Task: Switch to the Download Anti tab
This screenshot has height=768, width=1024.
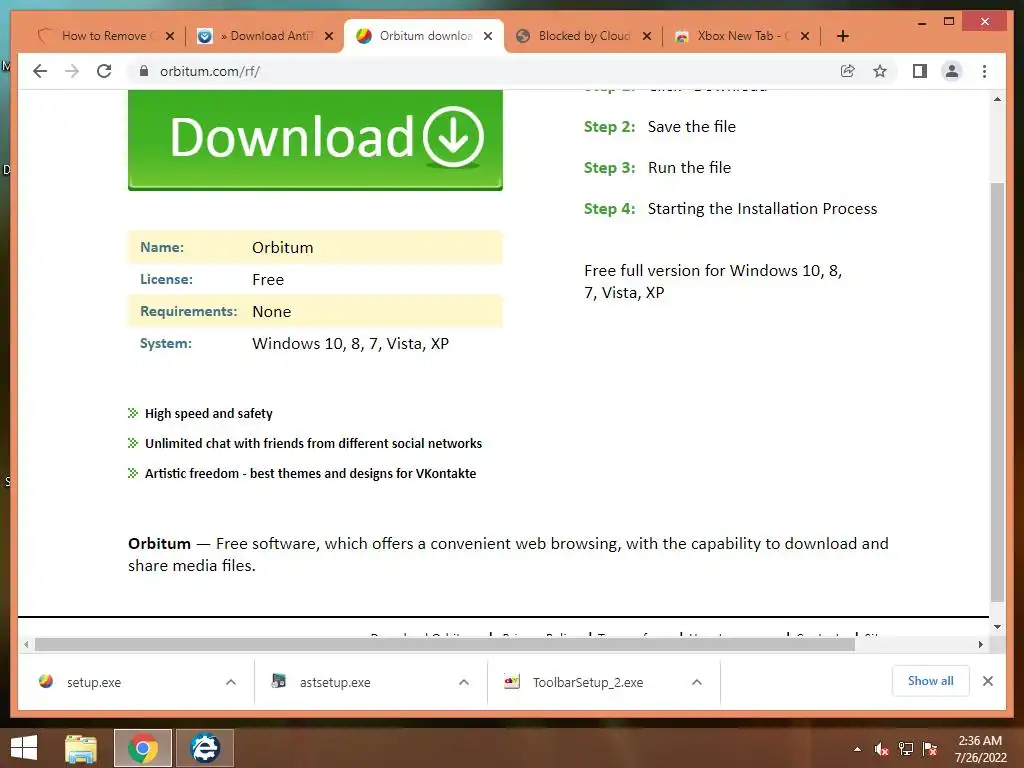Action: 264,36
